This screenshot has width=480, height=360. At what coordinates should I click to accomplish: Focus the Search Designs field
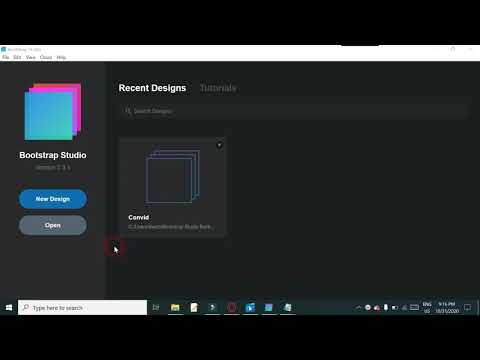pyautogui.click(x=293, y=111)
